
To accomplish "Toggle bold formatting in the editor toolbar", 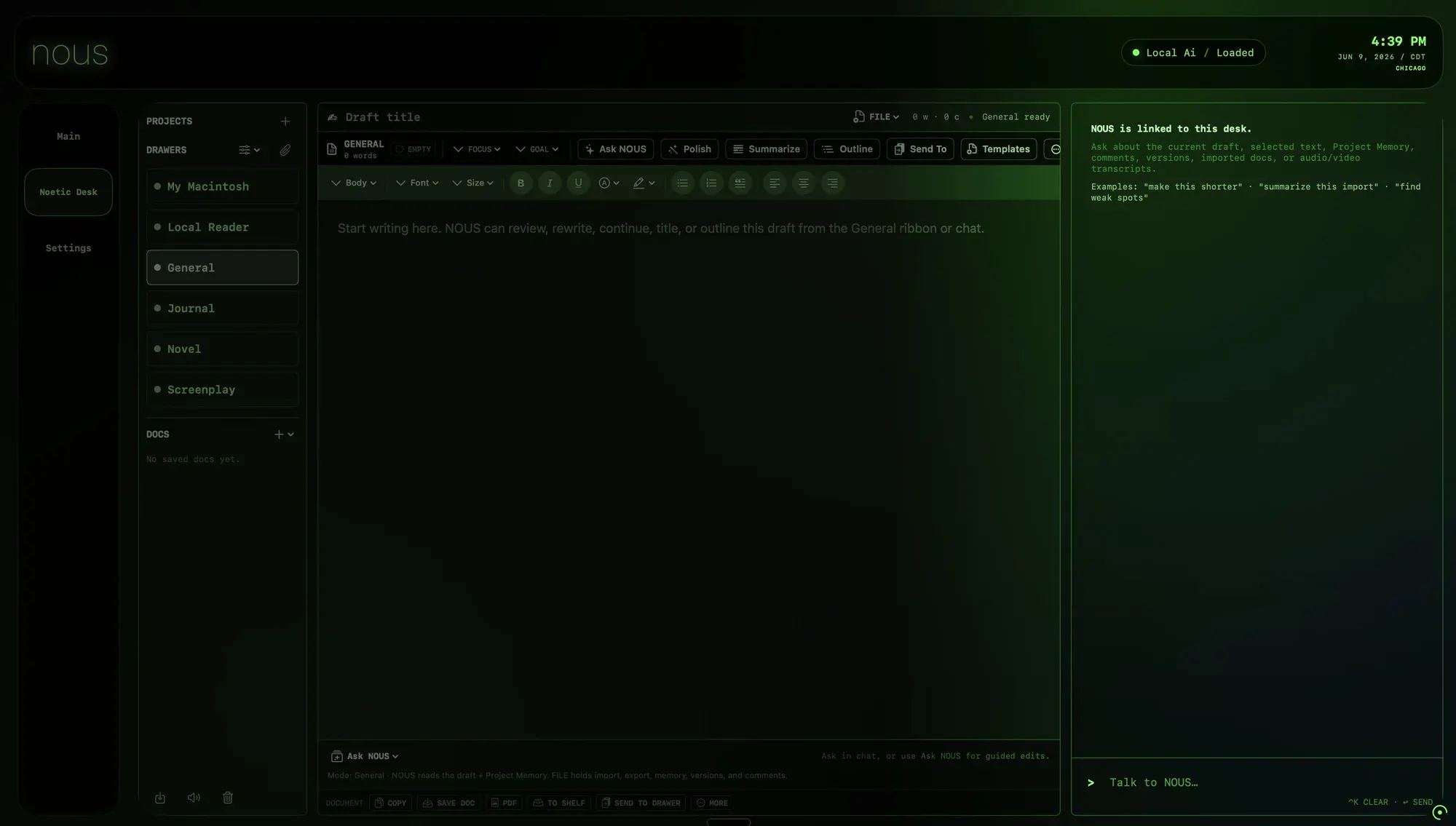I will point(521,183).
